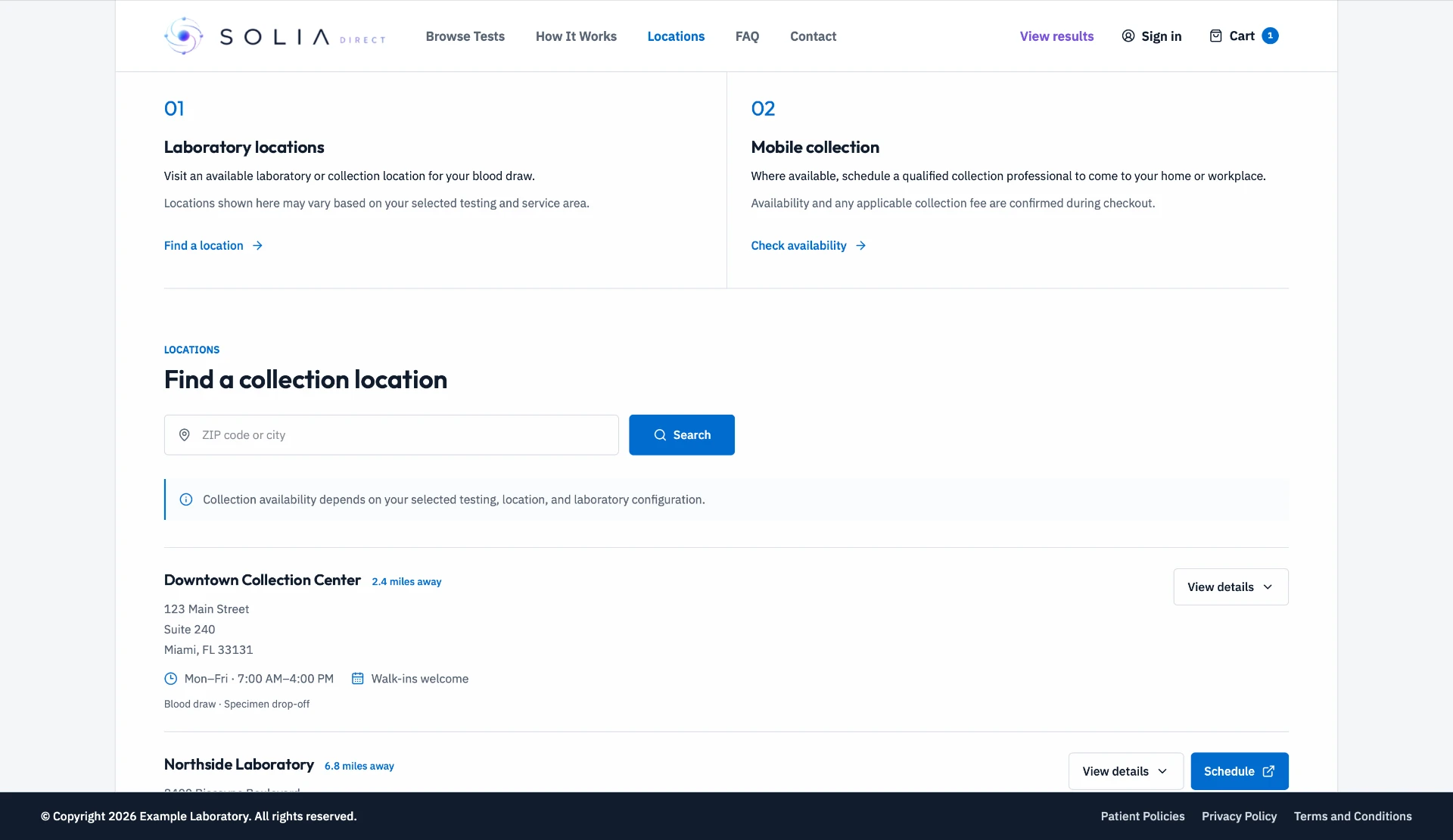Click the arrow beside Find a location
Viewport: 1453px width, 840px height.
pos(257,245)
